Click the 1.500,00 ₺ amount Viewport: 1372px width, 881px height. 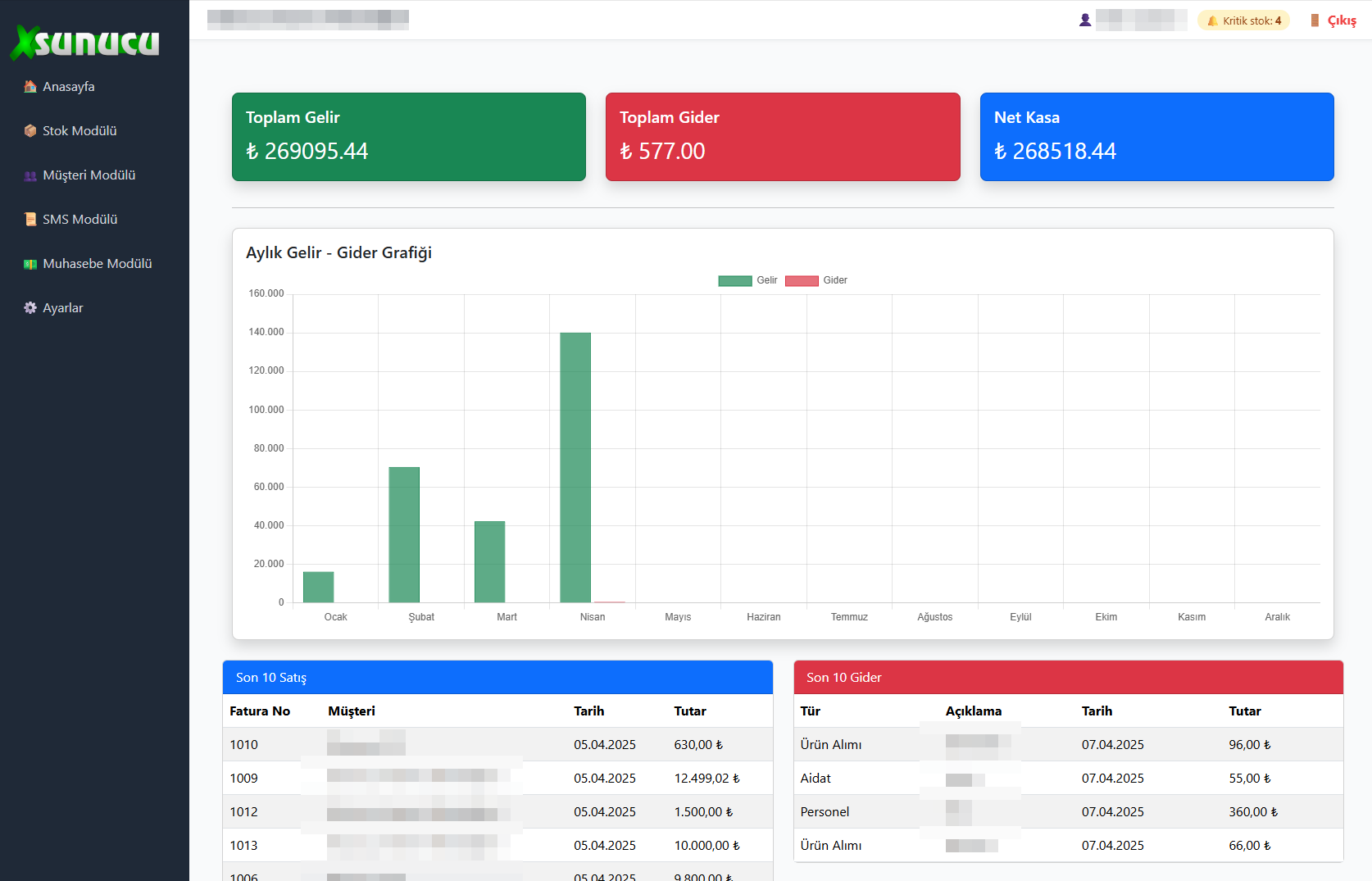(x=704, y=812)
